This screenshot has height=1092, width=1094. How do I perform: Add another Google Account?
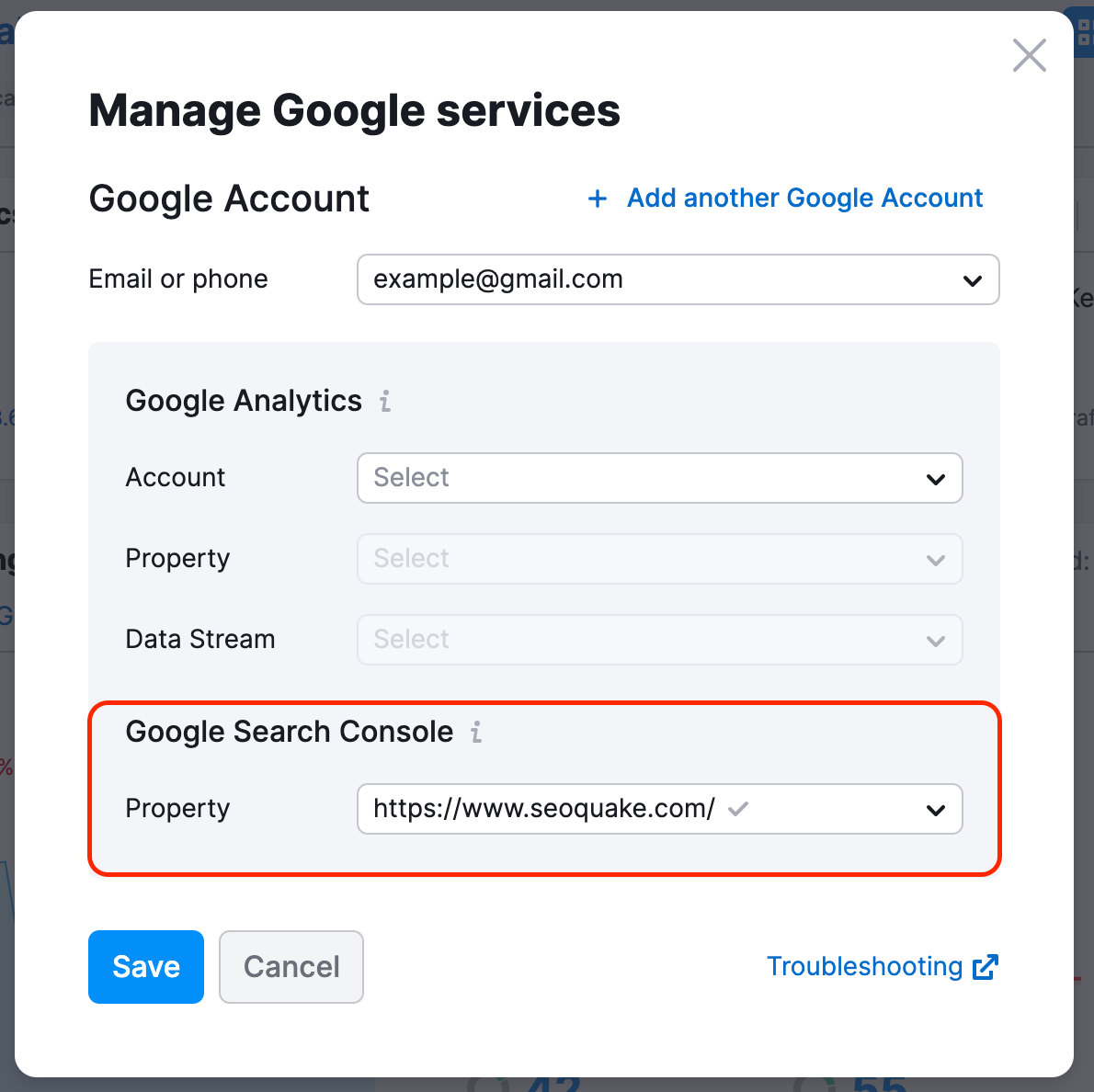tap(804, 199)
